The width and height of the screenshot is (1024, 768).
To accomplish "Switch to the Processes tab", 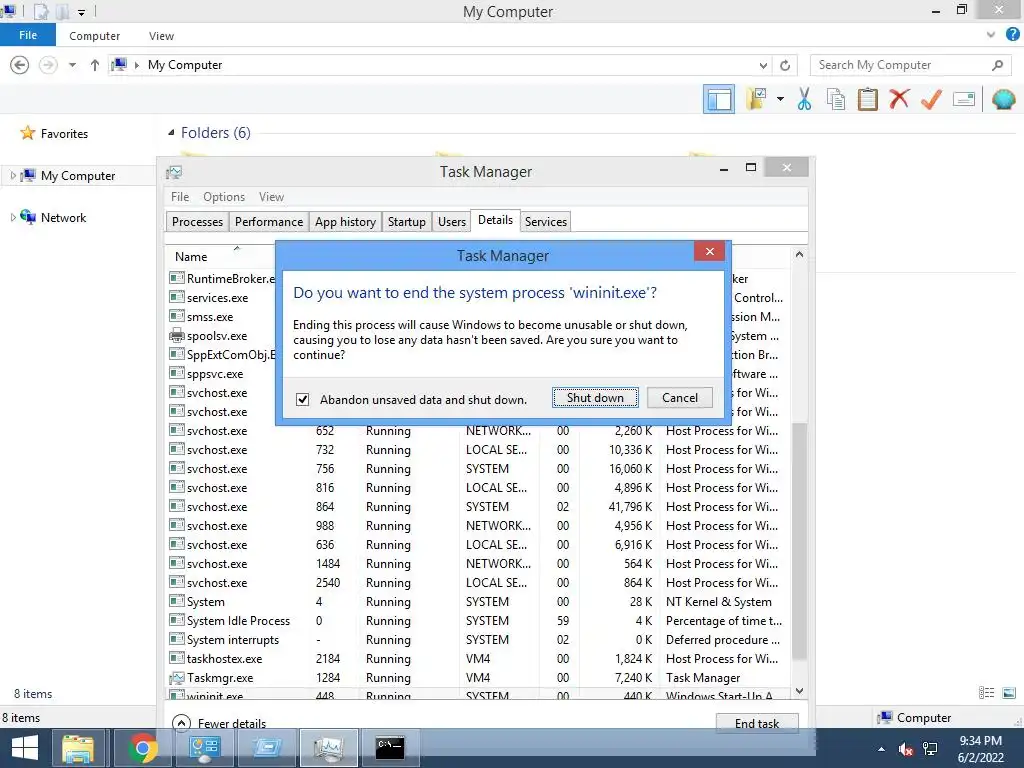I will (x=197, y=222).
